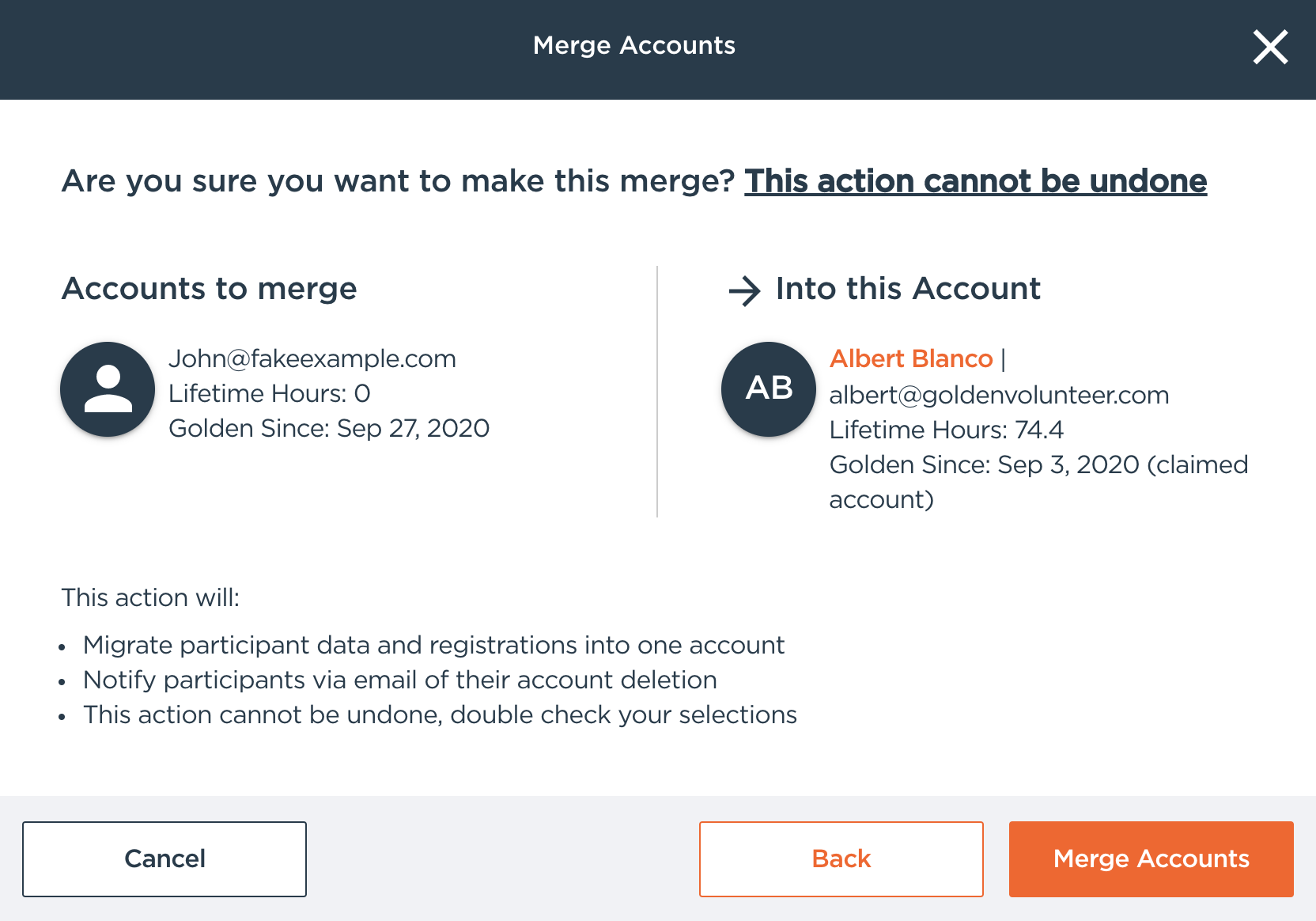Click the 'Into this Account' heading
Viewport: 1316px width, 921px height.
click(908, 289)
